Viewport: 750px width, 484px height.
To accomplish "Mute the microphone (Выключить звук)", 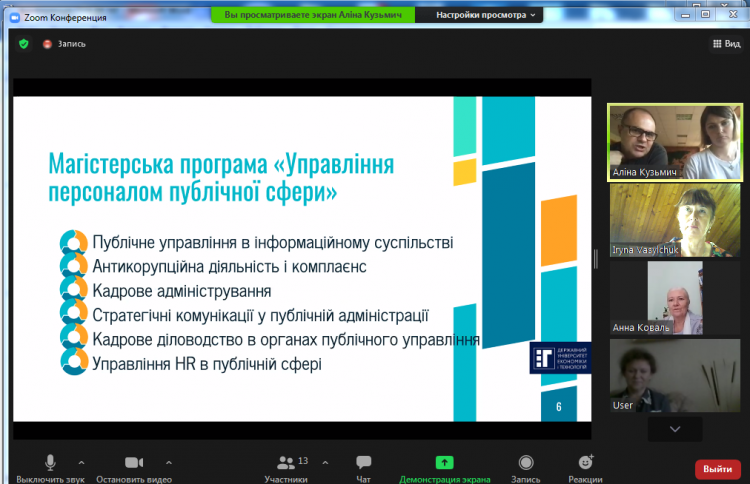I will pyautogui.click(x=50, y=463).
